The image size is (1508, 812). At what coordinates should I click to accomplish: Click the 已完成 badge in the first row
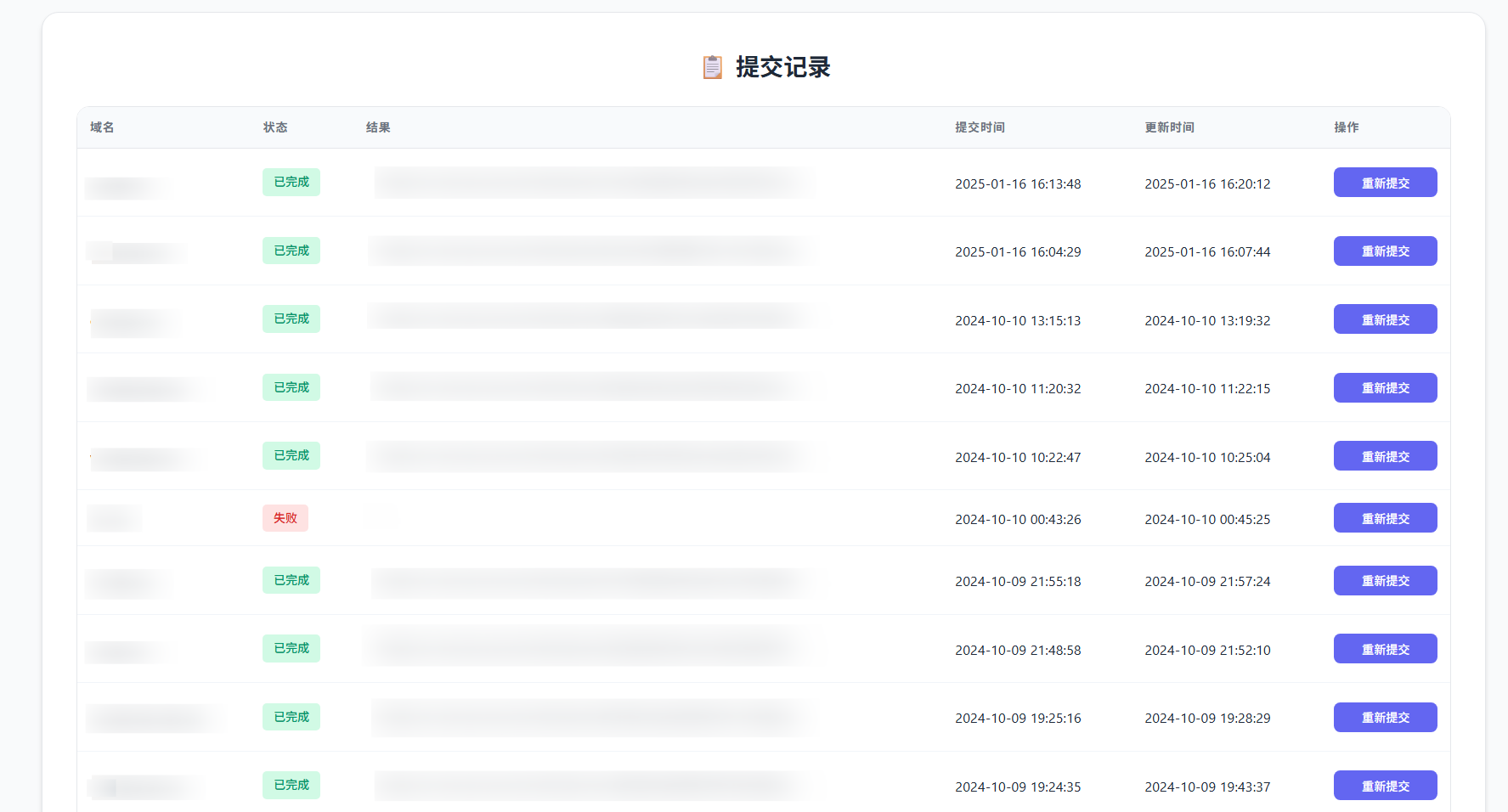click(291, 183)
